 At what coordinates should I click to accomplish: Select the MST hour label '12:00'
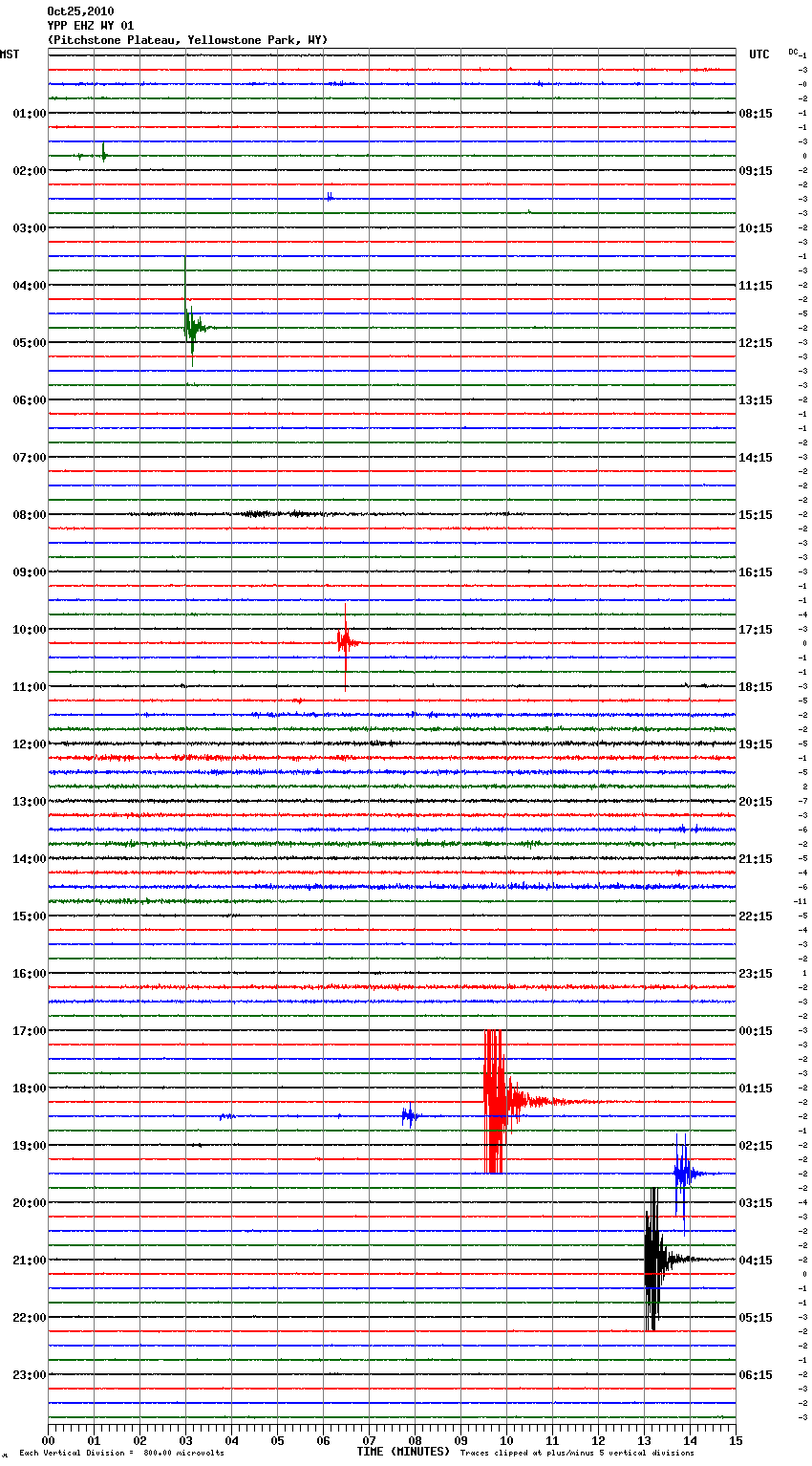(x=29, y=744)
